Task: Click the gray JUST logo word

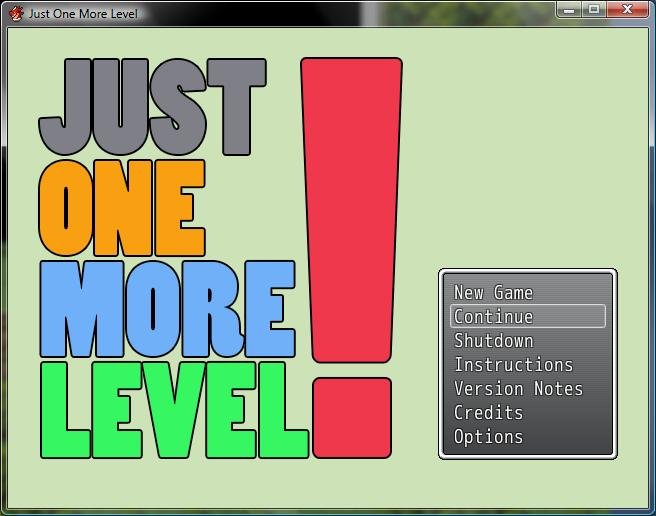Action: click(153, 107)
